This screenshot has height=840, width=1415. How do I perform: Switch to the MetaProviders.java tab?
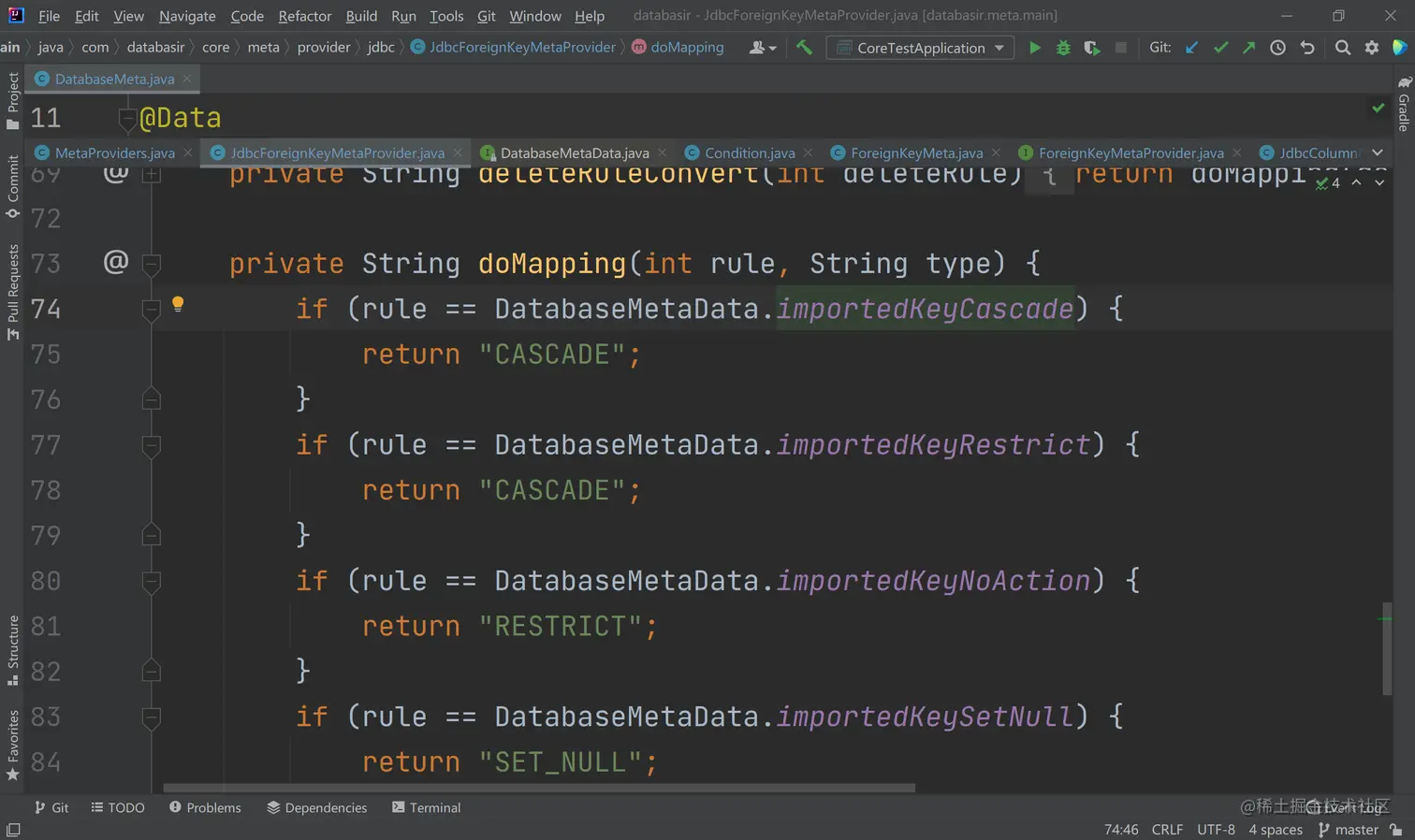tap(114, 152)
